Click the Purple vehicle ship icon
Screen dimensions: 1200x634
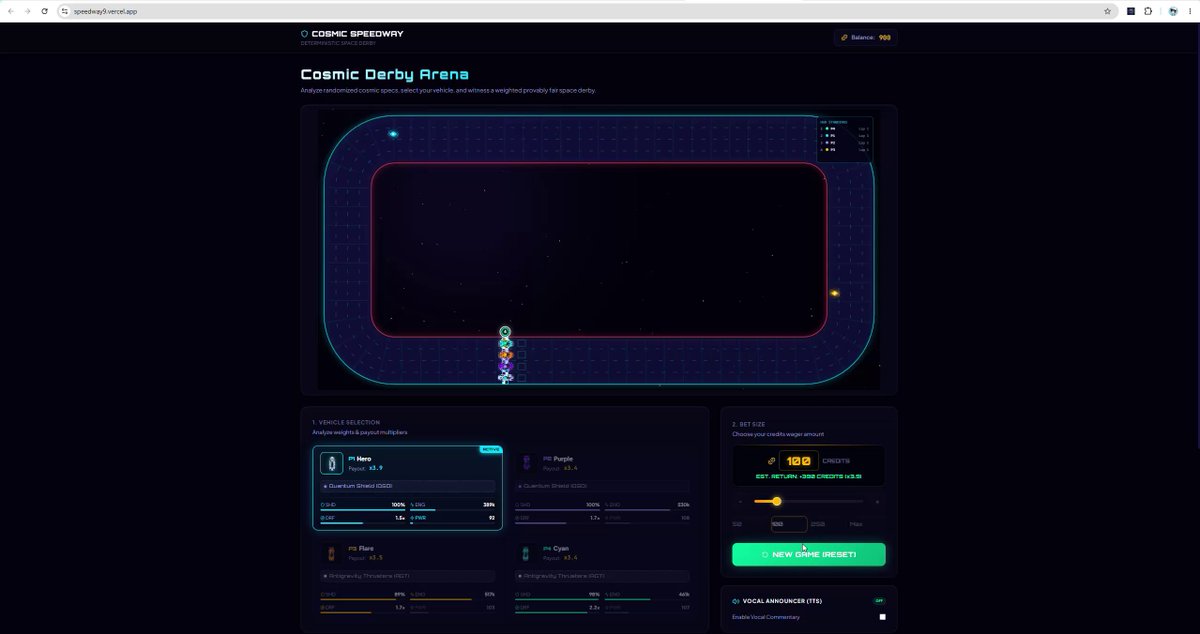pos(527,462)
